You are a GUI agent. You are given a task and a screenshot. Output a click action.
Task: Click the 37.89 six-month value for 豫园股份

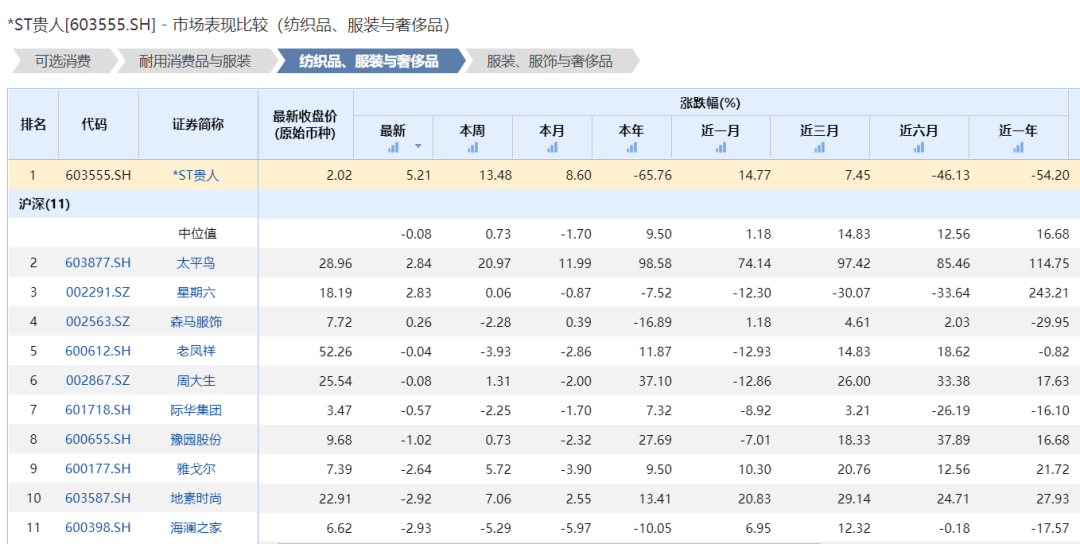954,439
